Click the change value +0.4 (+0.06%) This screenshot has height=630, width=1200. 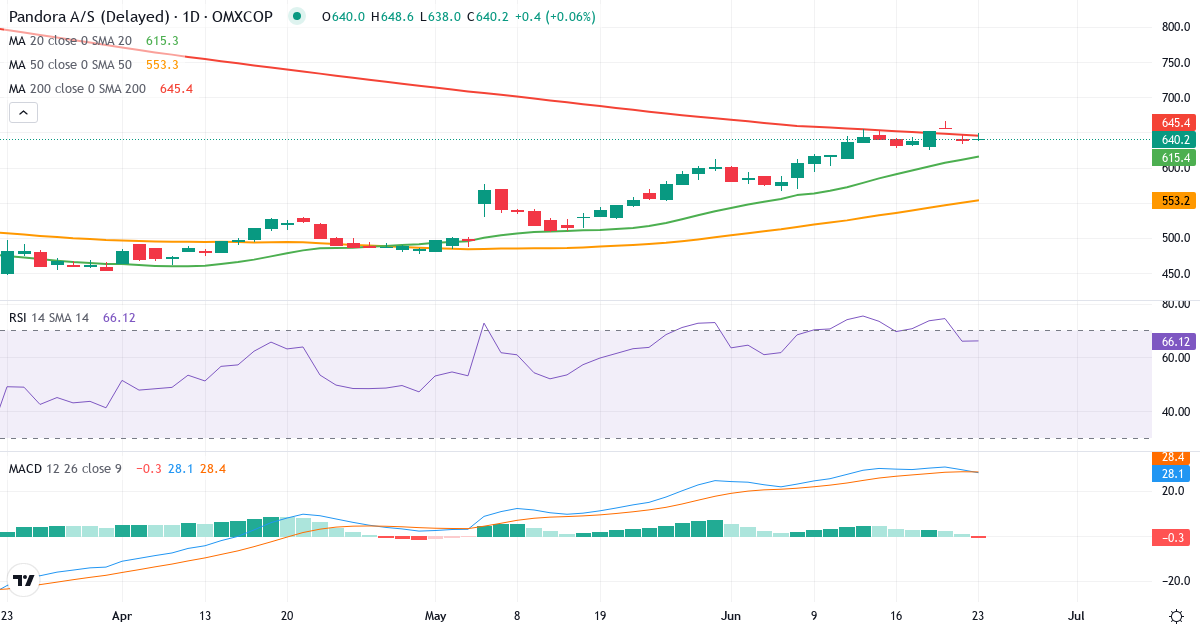coord(554,17)
